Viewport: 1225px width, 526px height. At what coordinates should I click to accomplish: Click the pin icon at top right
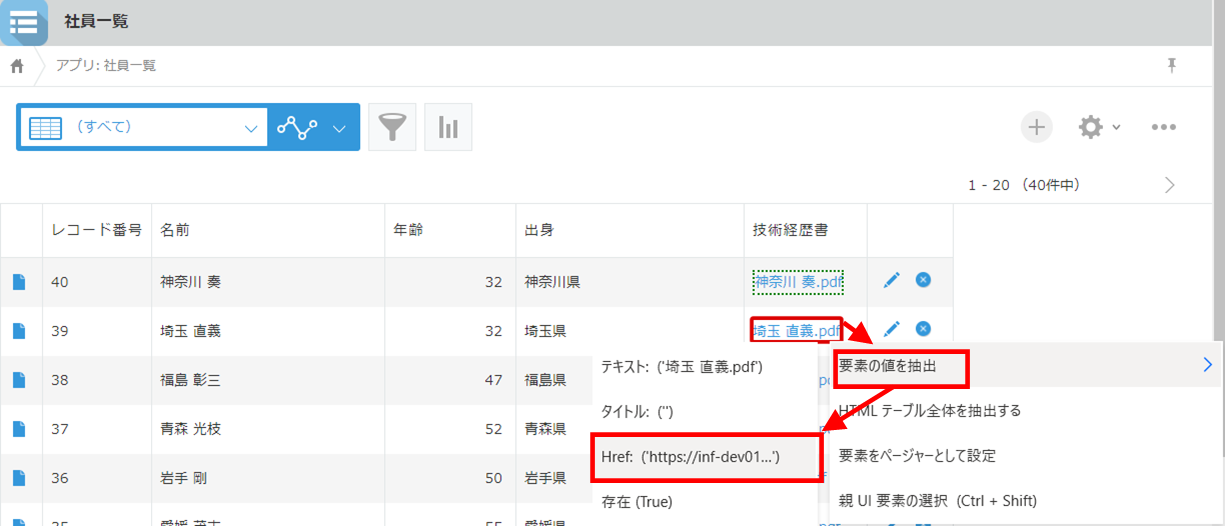pos(1172,65)
